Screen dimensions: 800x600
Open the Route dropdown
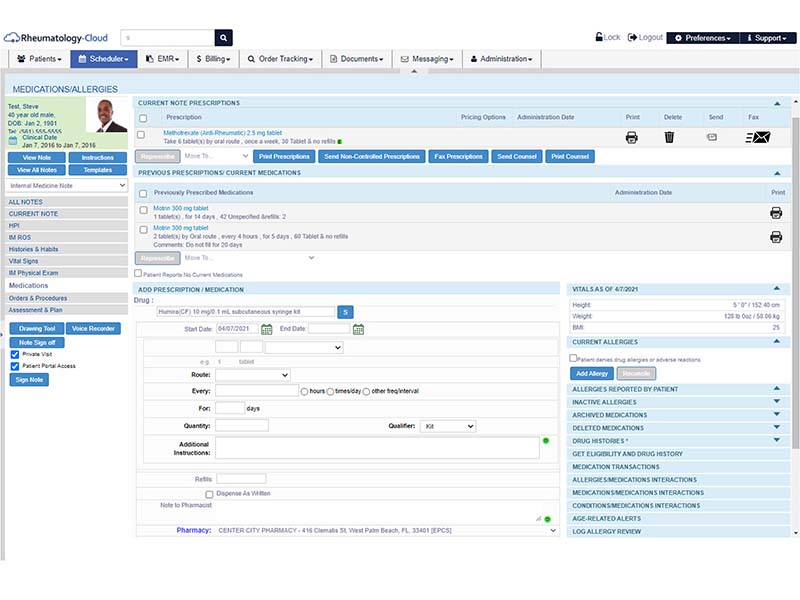pyautogui.click(x=253, y=375)
